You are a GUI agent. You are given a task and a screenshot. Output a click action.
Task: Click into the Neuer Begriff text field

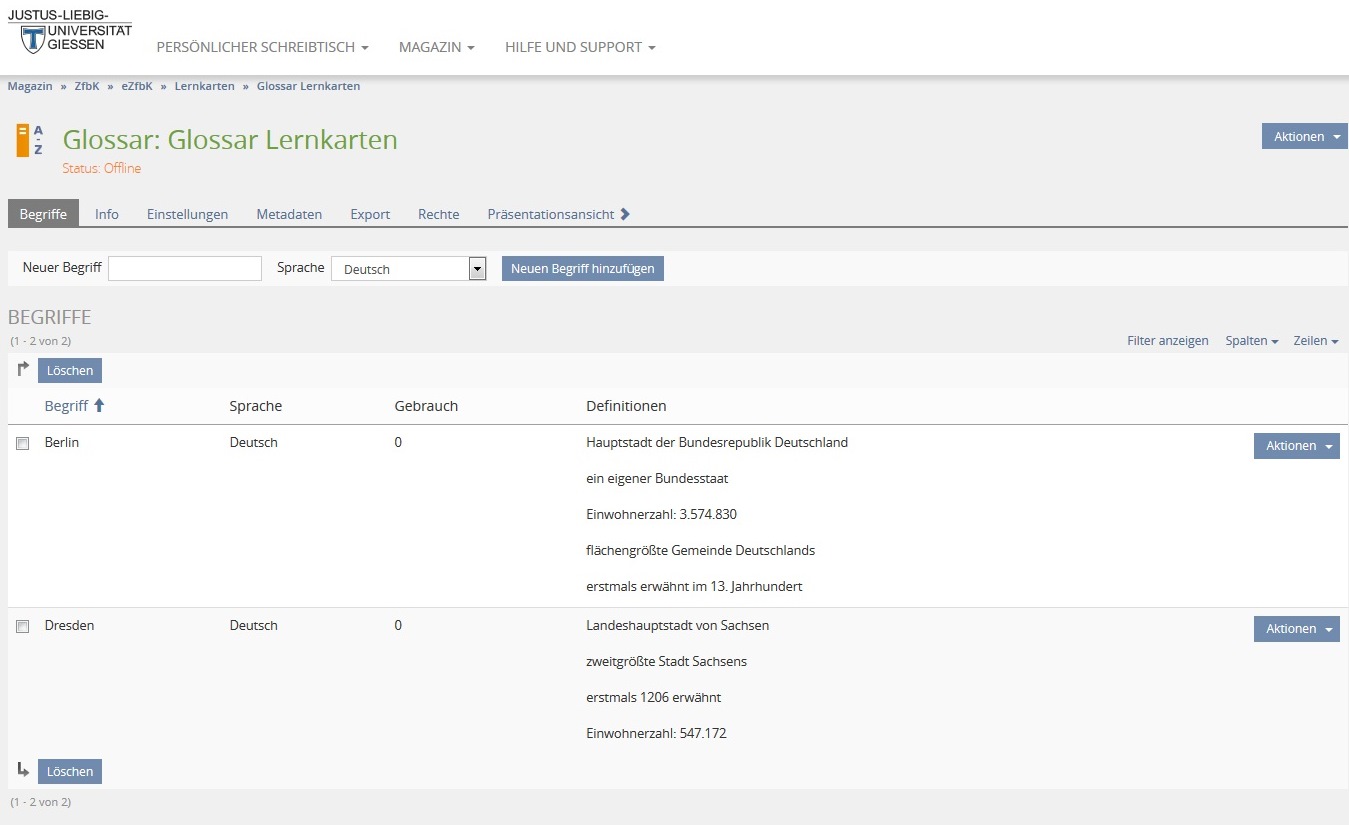(185, 269)
